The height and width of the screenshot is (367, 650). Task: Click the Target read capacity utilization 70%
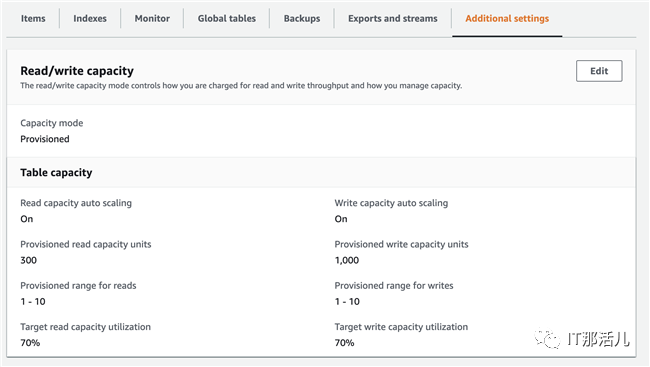pyautogui.click(x=30, y=343)
